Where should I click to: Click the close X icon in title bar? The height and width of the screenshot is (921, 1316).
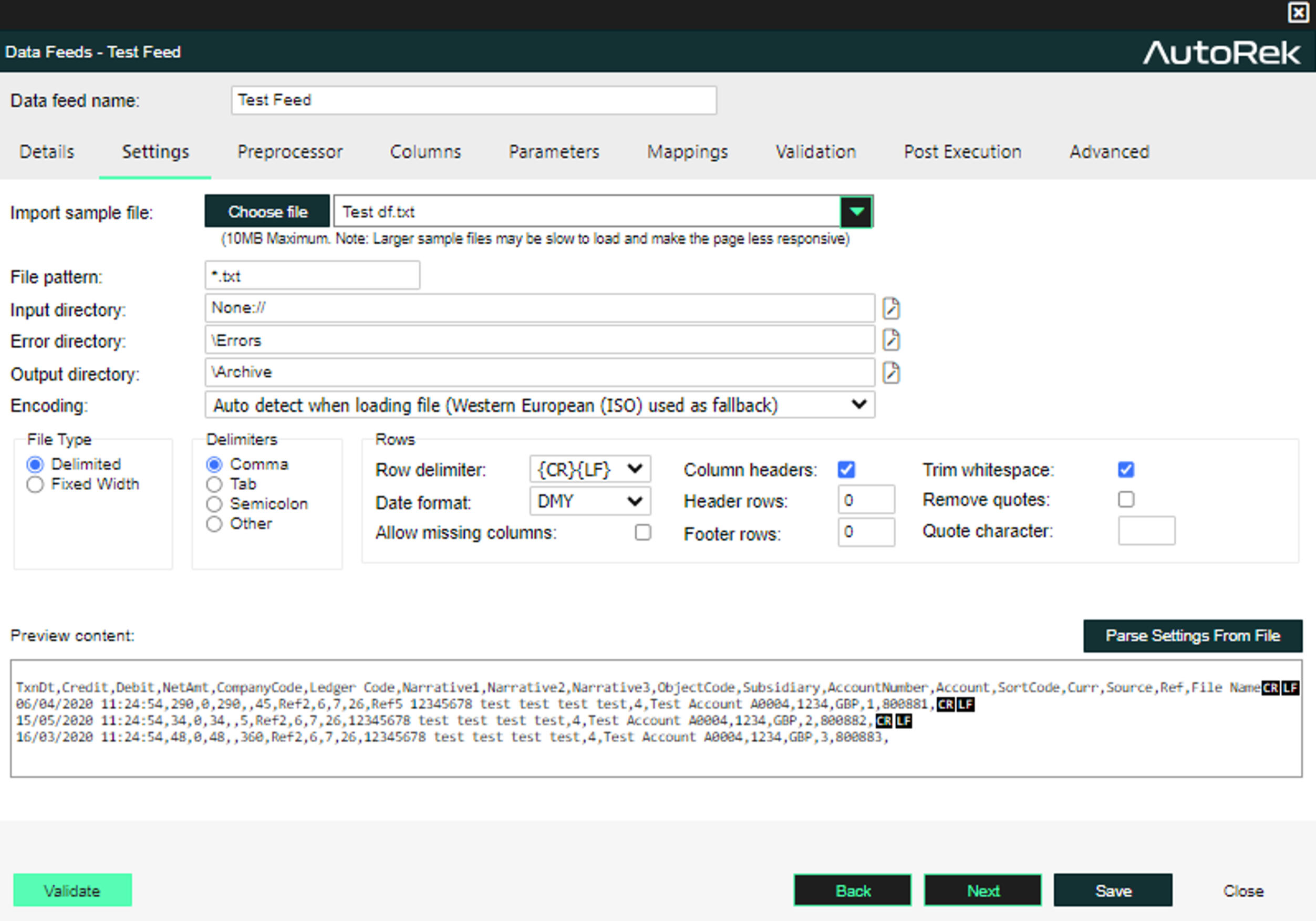(1297, 13)
